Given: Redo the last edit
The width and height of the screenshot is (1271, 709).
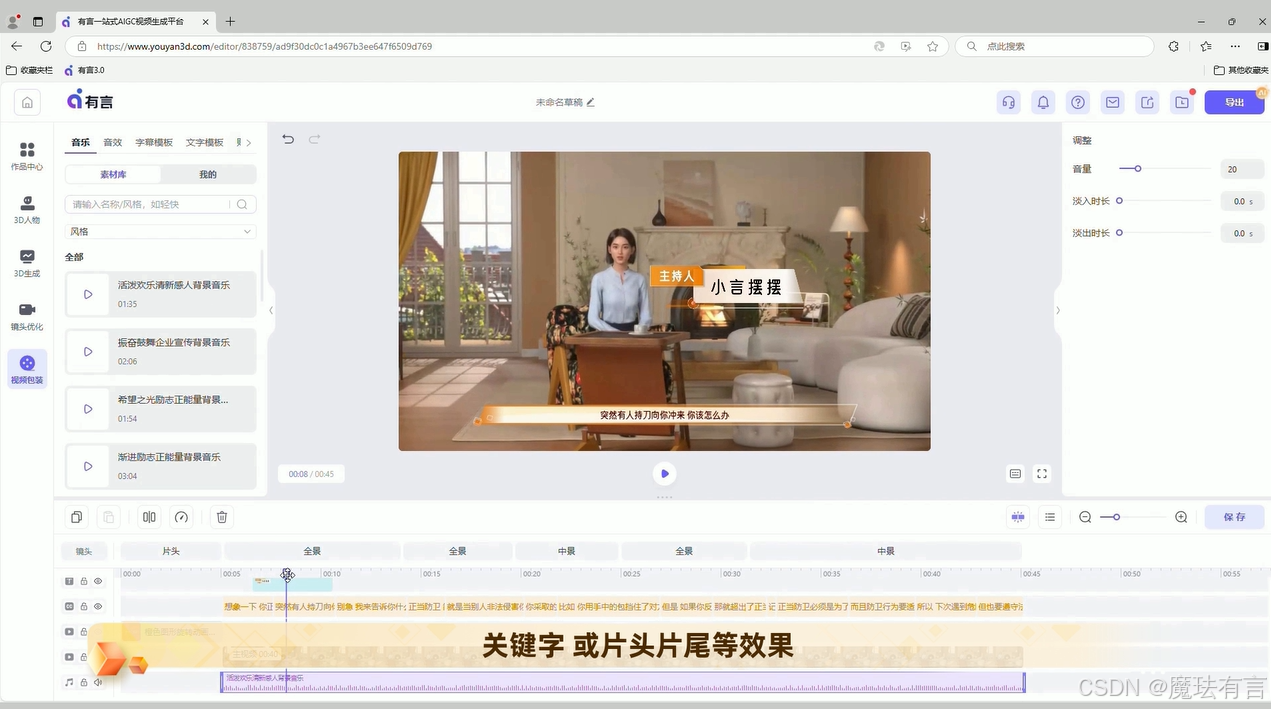Looking at the screenshot, I should 314,139.
